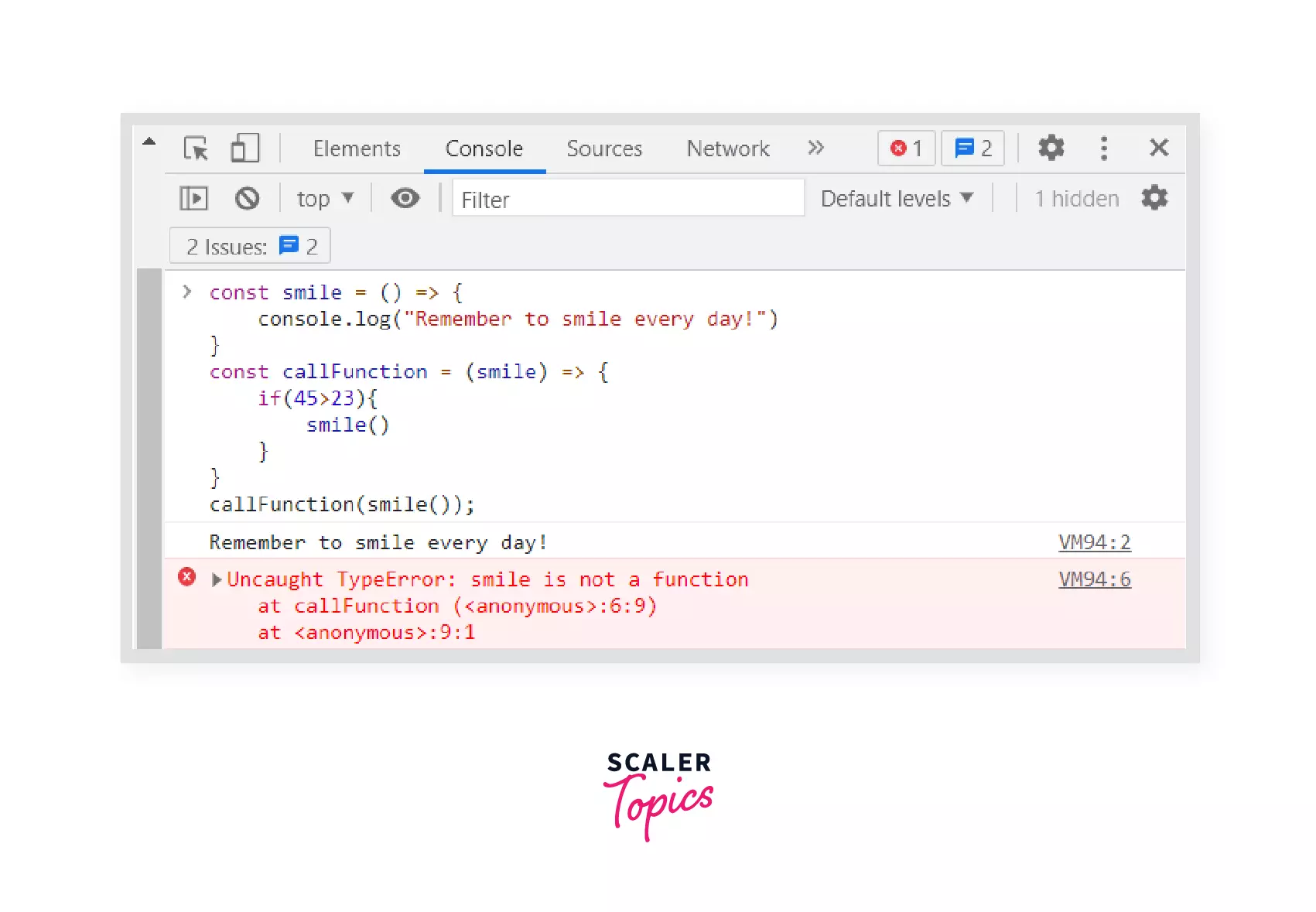Expand more tabs with double chevron
Screen dimensions: 1316x912
[x=815, y=148]
